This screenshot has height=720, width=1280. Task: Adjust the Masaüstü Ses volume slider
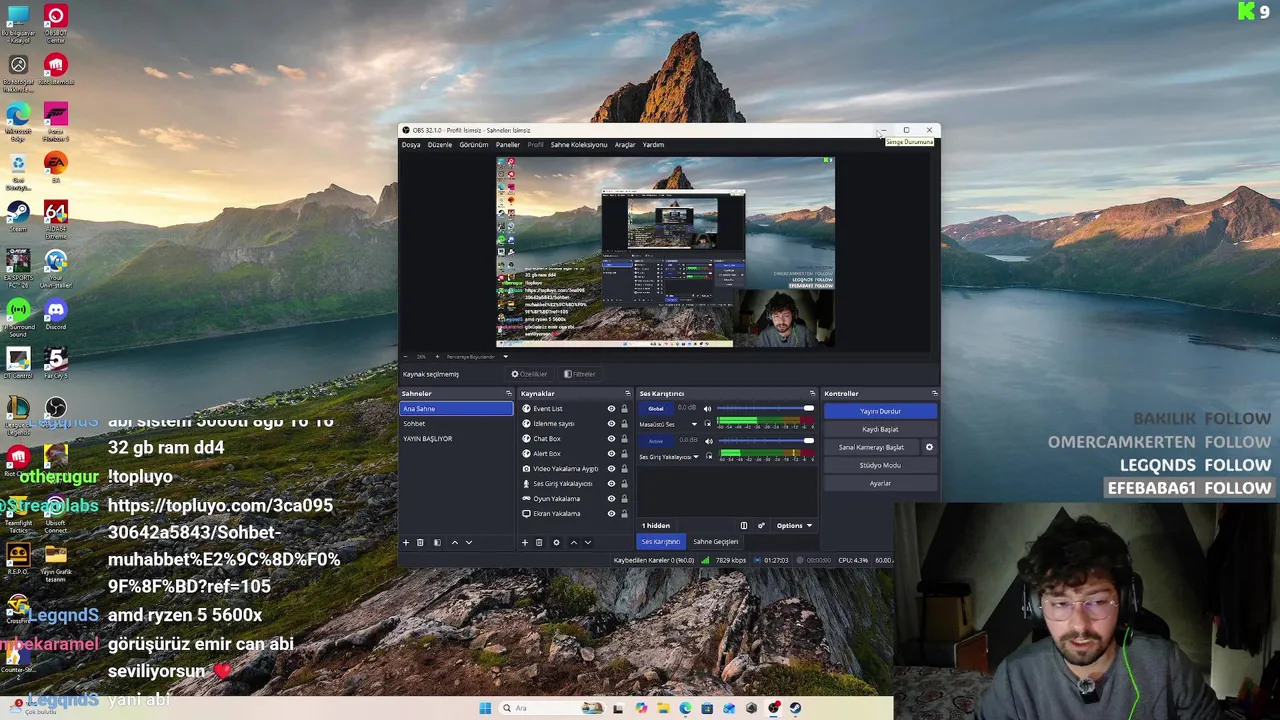(767, 409)
